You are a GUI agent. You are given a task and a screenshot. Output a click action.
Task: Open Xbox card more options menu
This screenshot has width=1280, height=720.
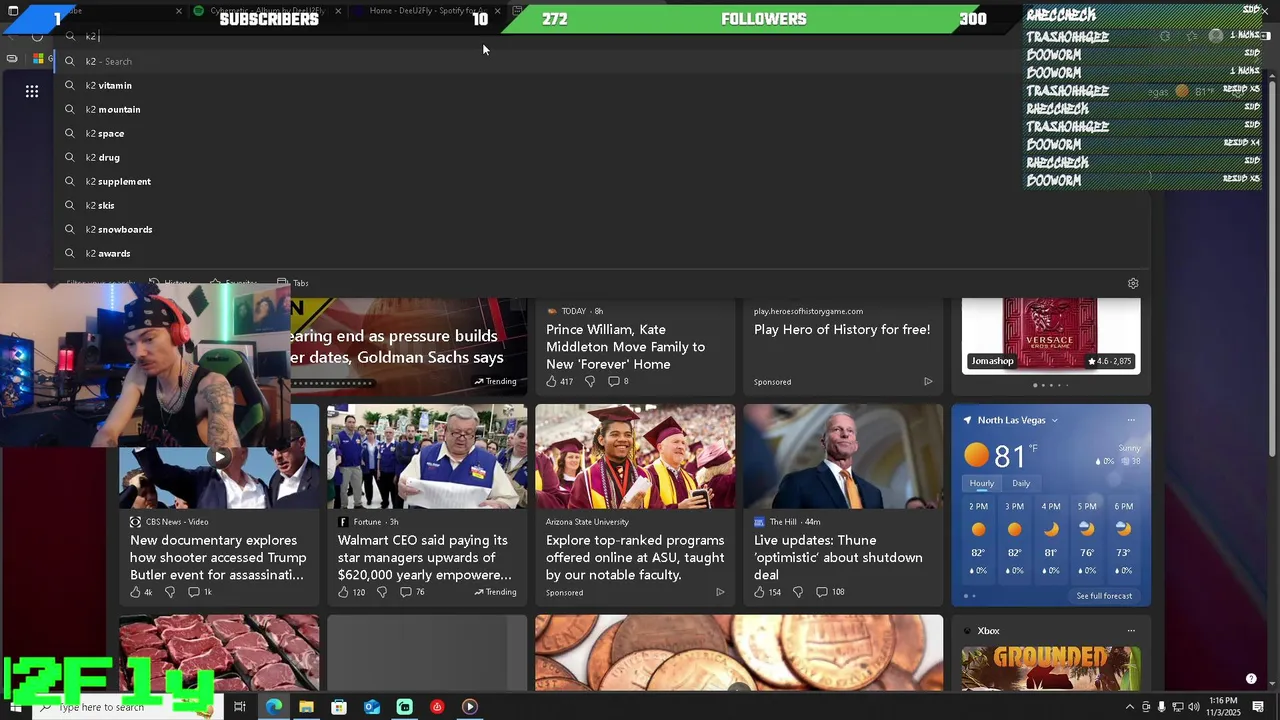pos(1131,631)
